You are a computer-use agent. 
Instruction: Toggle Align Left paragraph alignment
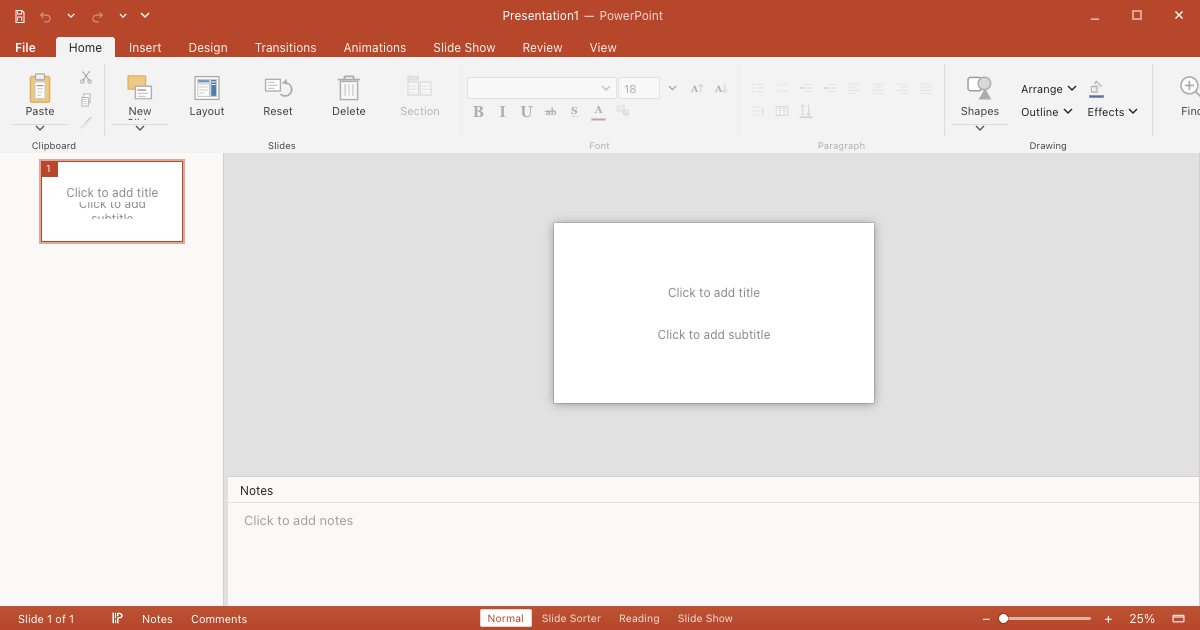point(853,88)
